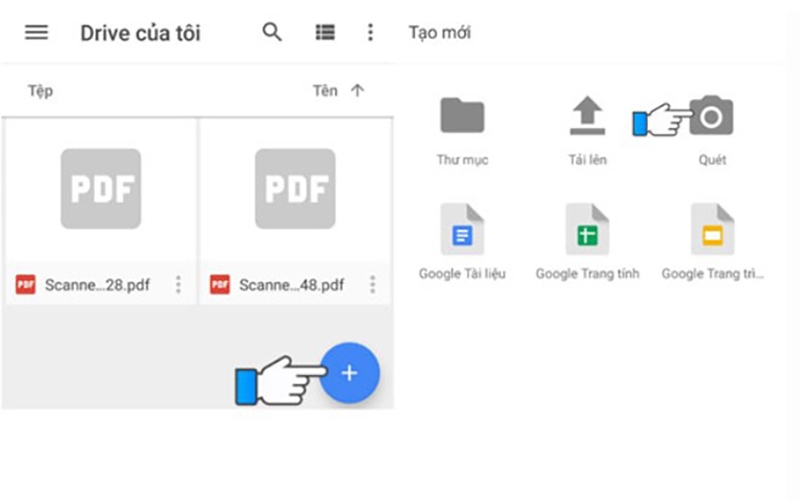Image resolution: width=800 pixels, height=500 pixels.
Task: Open the Scanne...48.pdf thumbnail
Action: pos(295,189)
